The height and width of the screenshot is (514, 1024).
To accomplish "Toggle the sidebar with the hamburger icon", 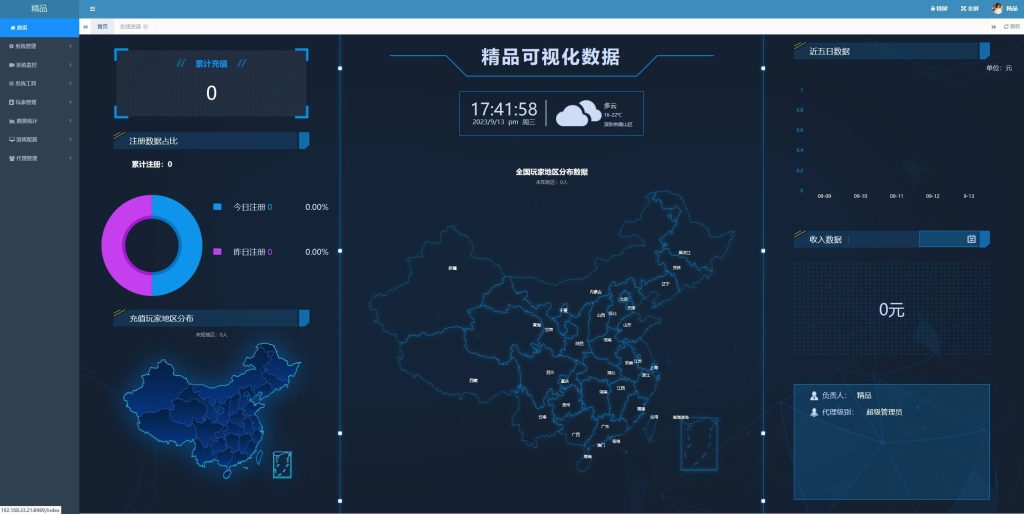I will coord(92,8).
